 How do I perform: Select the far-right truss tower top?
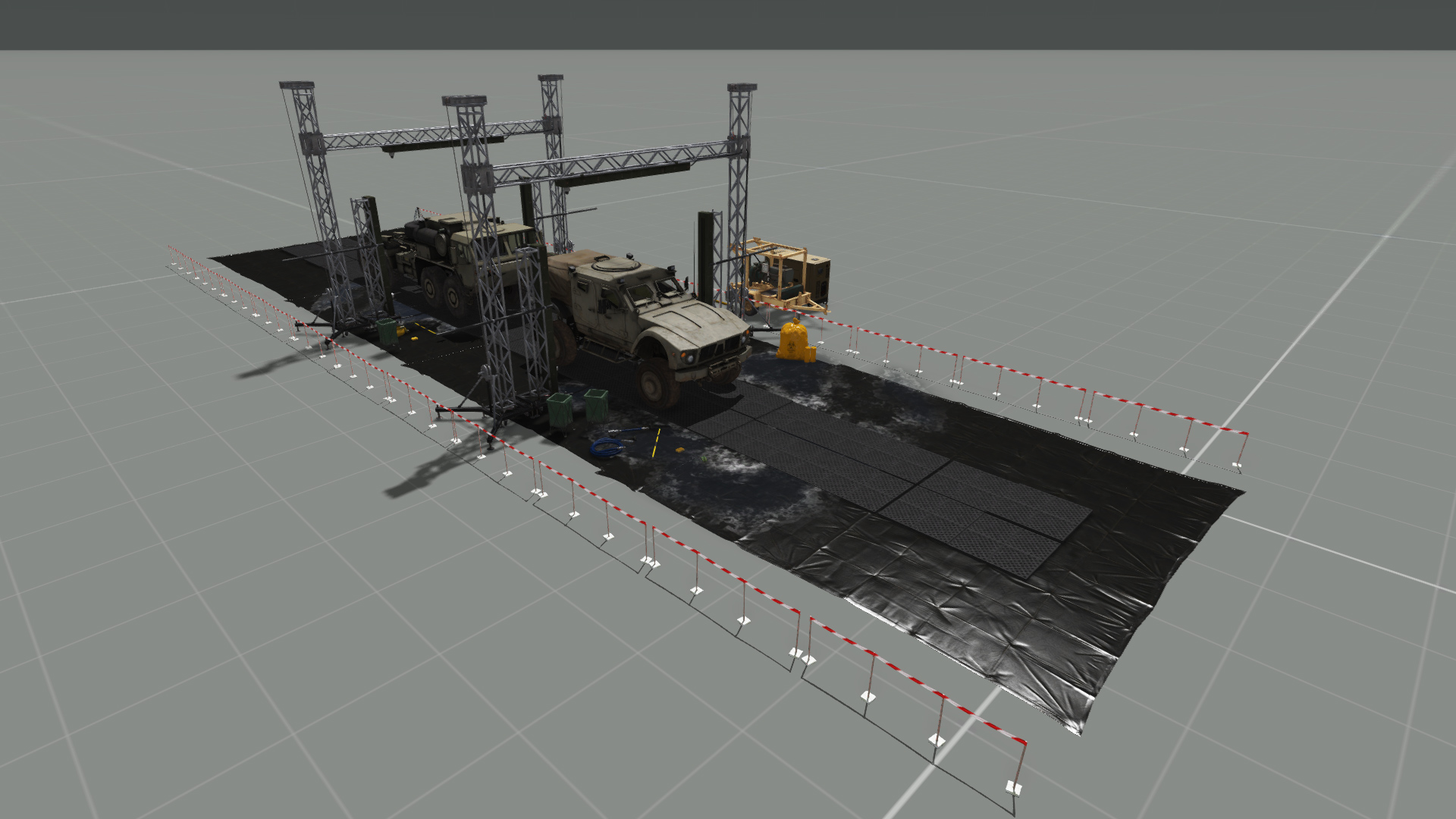[x=742, y=88]
